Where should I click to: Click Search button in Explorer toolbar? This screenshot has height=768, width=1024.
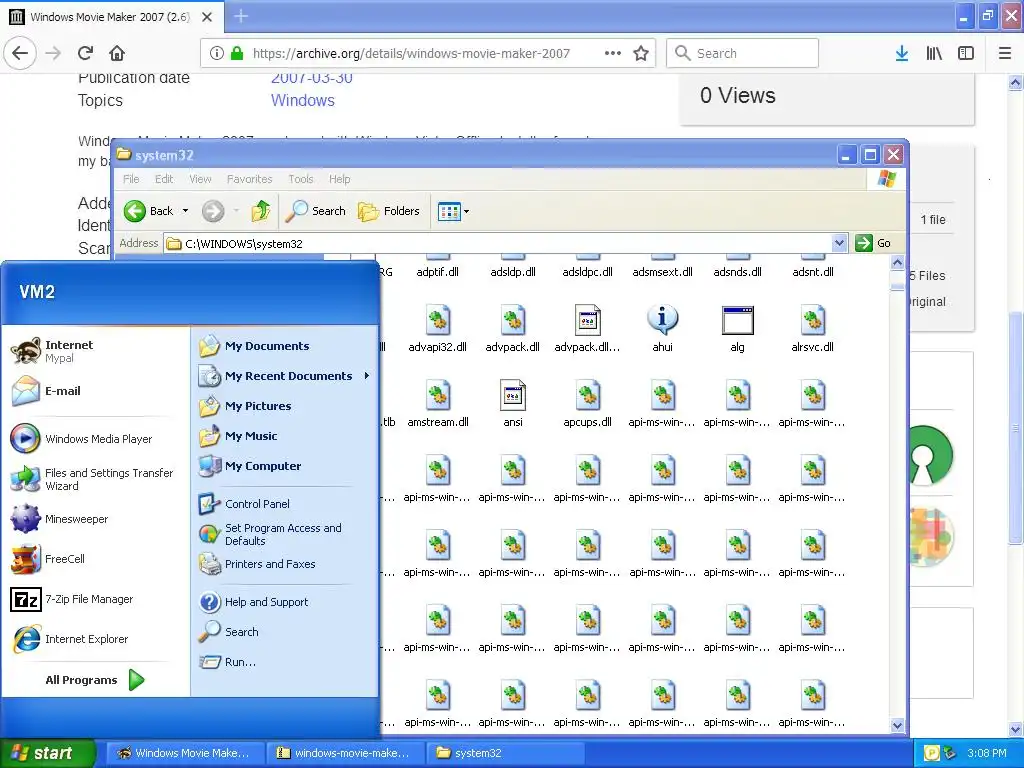[x=316, y=211]
